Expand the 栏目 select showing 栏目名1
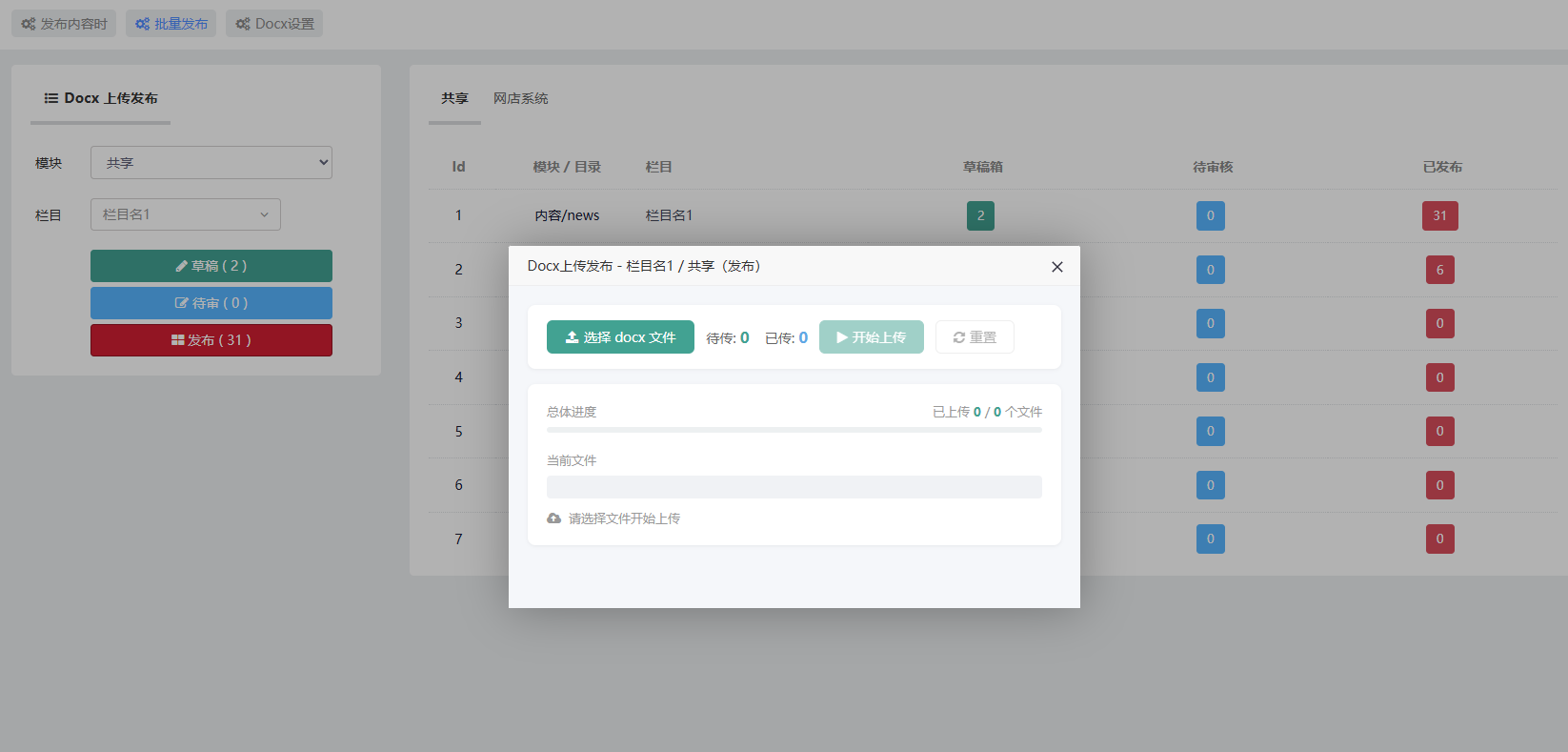 (186, 214)
